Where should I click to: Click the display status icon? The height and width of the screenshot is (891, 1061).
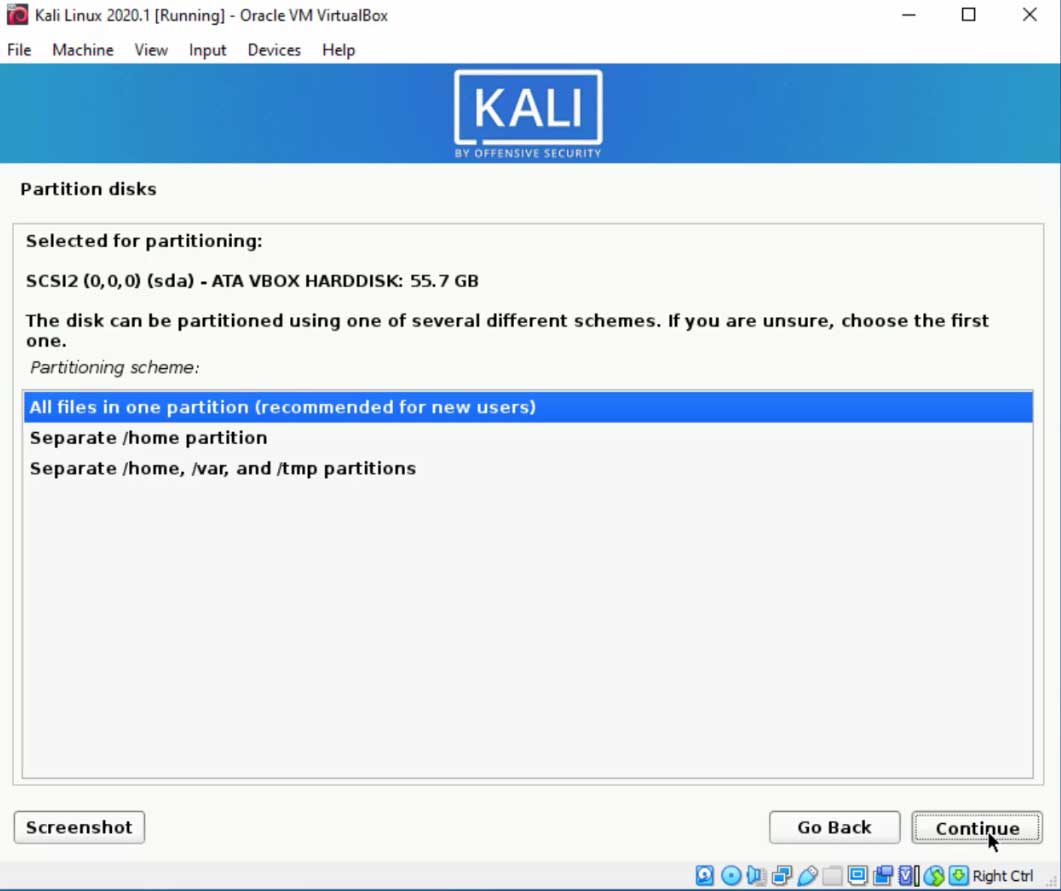[857, 875]
